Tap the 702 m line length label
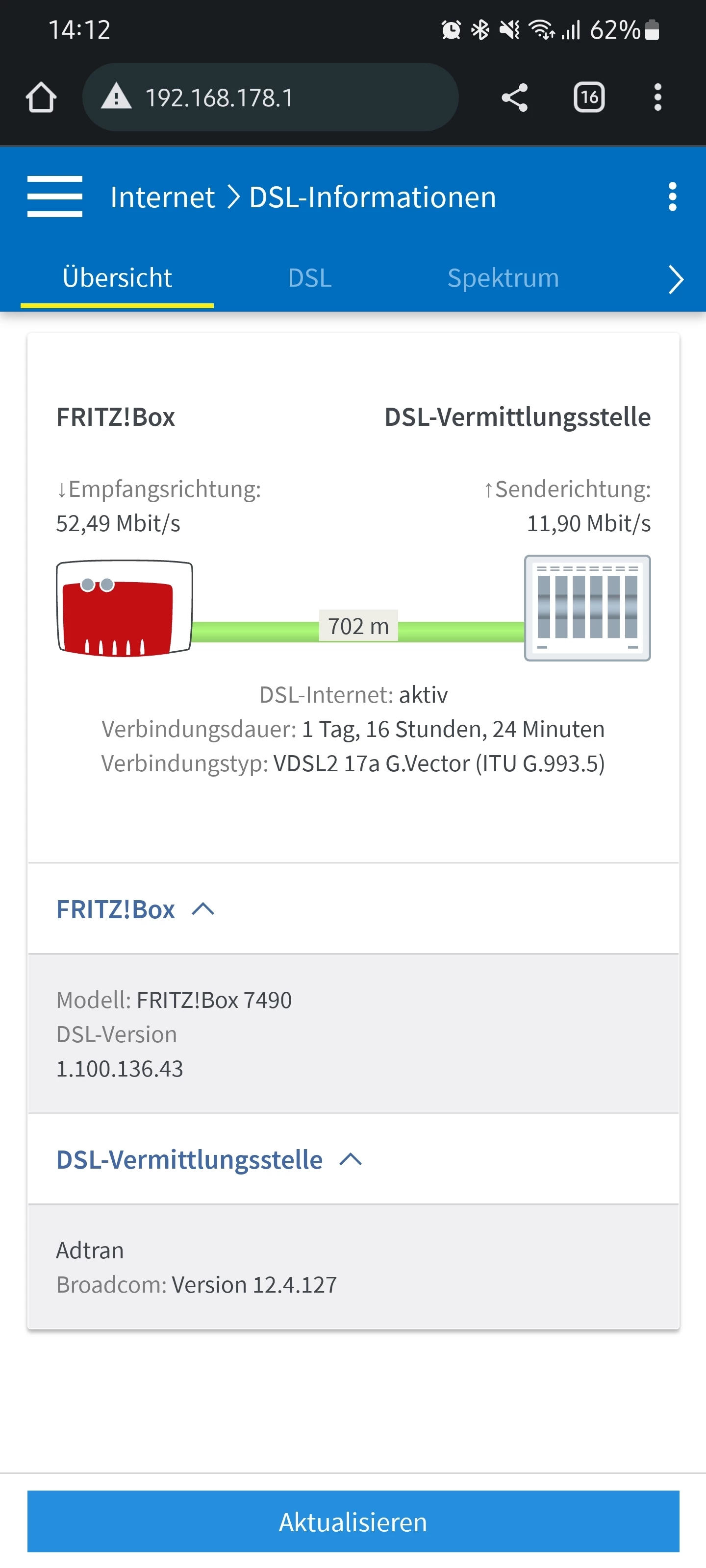The height and width of the screenshot is (1568, 706). pyautogui.click(x=358, y=626)
